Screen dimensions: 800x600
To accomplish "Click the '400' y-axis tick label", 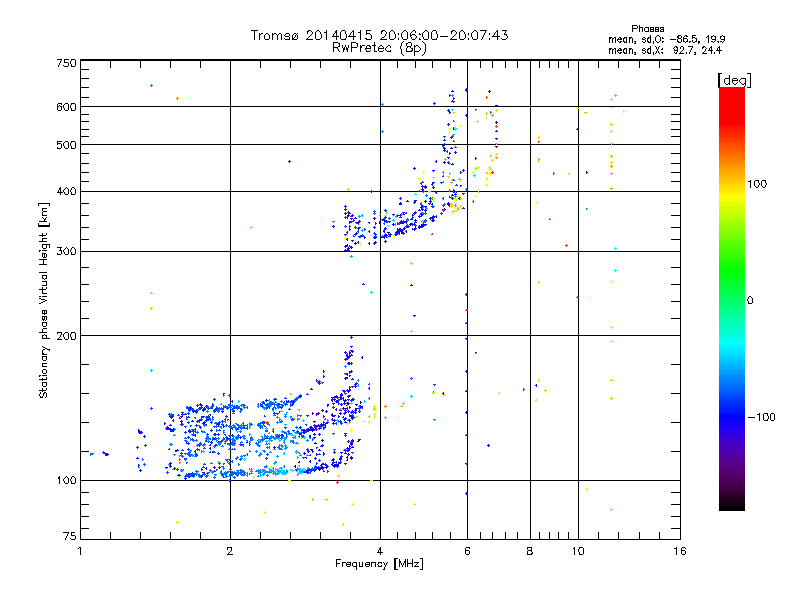I will click(67, 192).
